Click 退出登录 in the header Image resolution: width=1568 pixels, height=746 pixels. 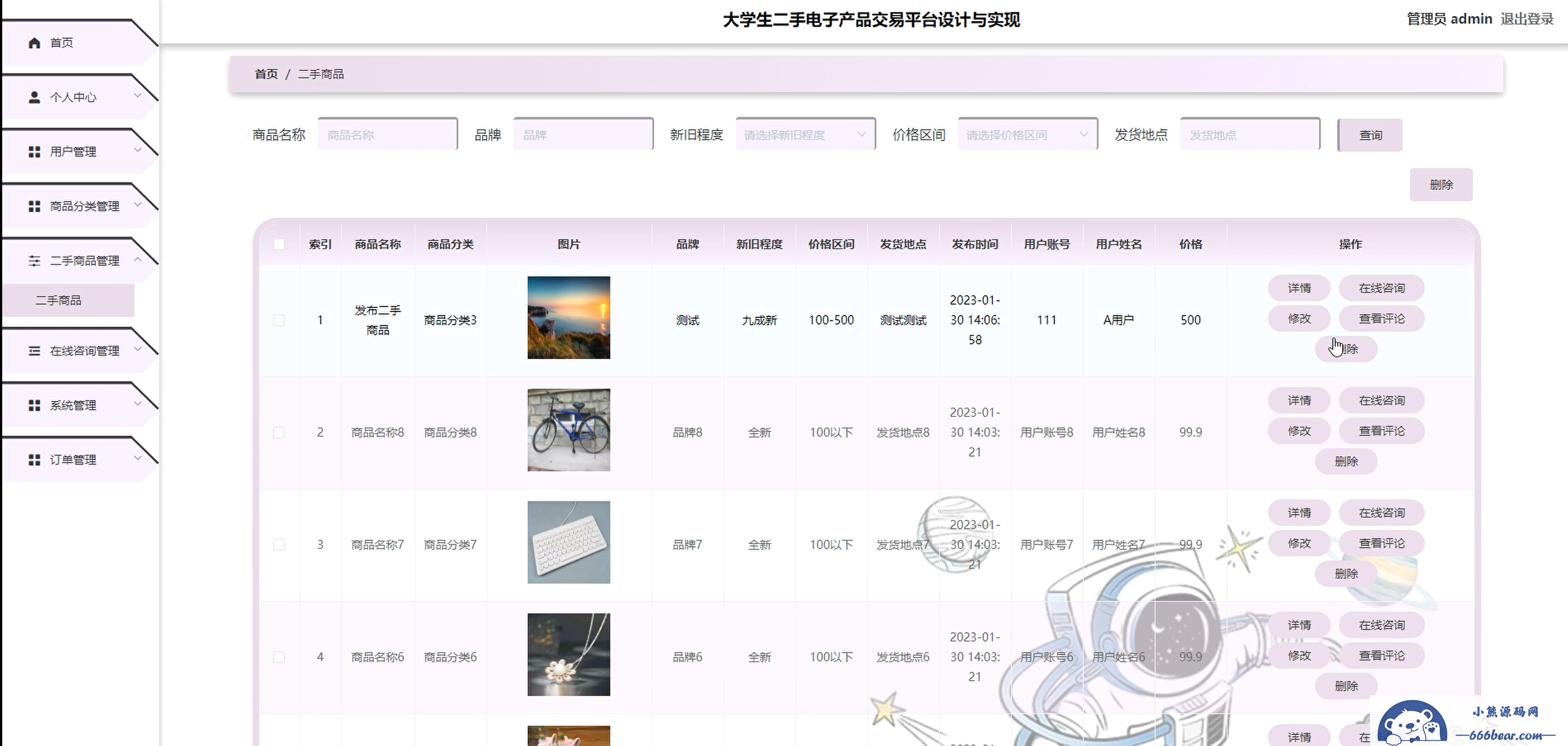click(x=1527, y=19)
